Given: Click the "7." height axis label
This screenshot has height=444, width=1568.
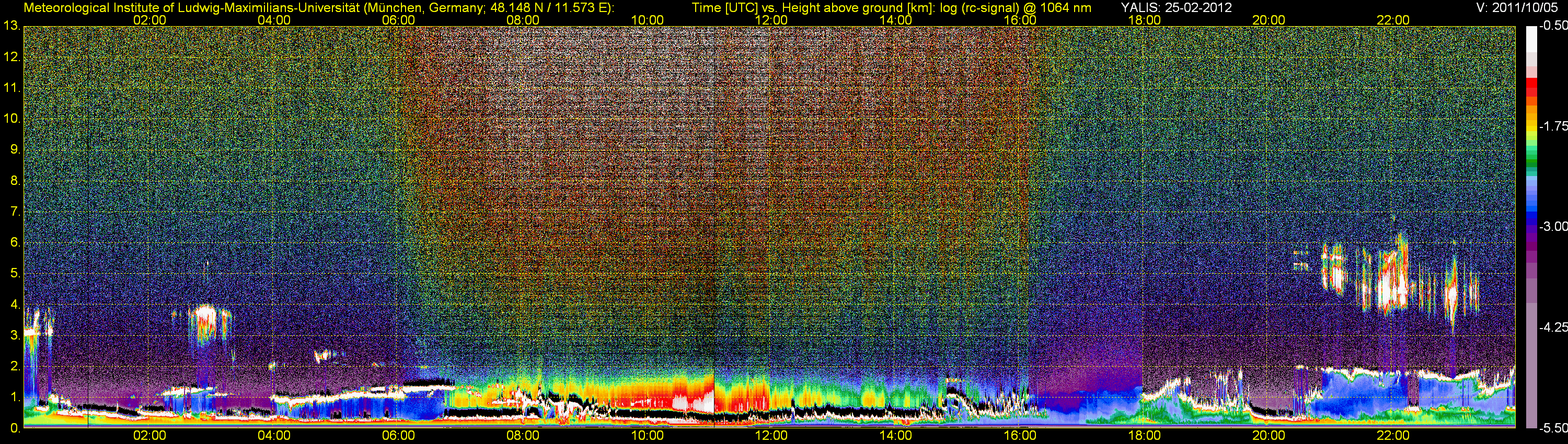Looking at the screenshot, I should (15, 212).
